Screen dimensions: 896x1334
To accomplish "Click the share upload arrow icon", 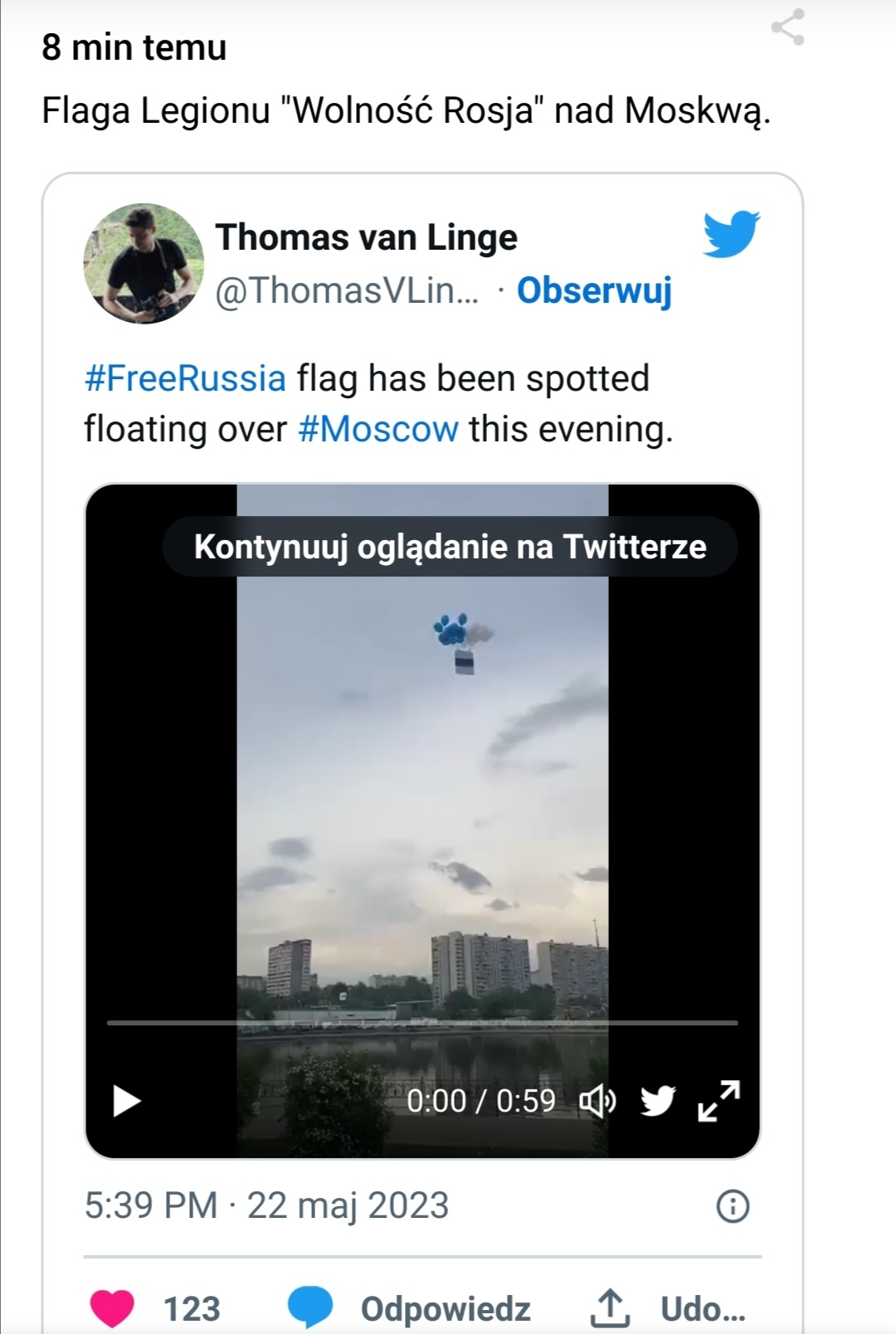I will click(x=610, y=1309).
